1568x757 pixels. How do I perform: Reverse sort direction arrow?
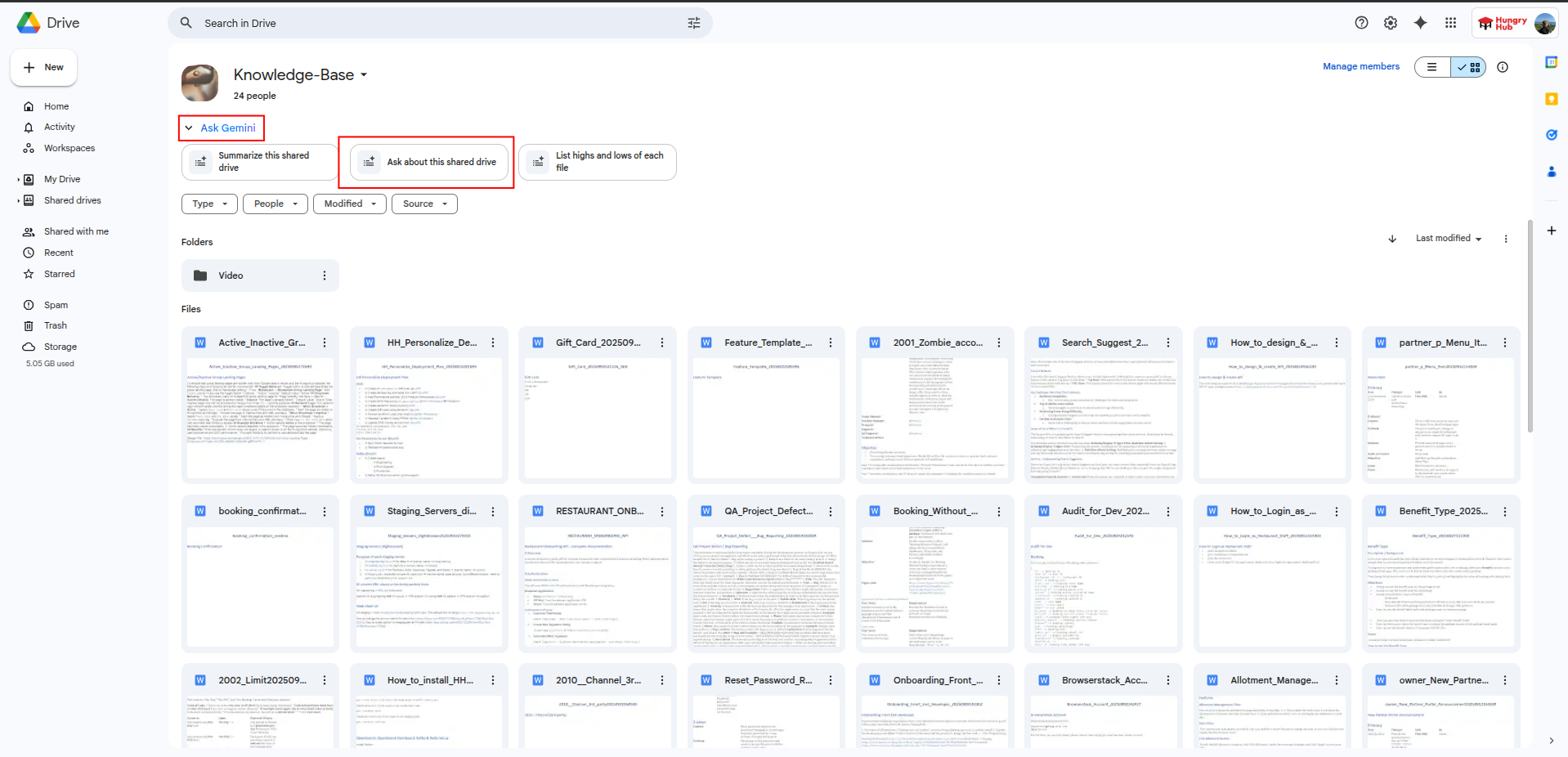1392,239
